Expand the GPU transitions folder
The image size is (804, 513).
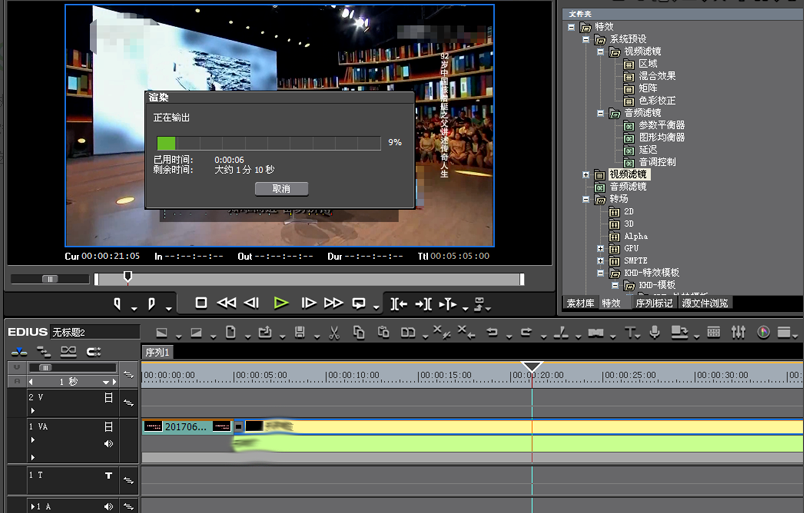tap(600, 248)
